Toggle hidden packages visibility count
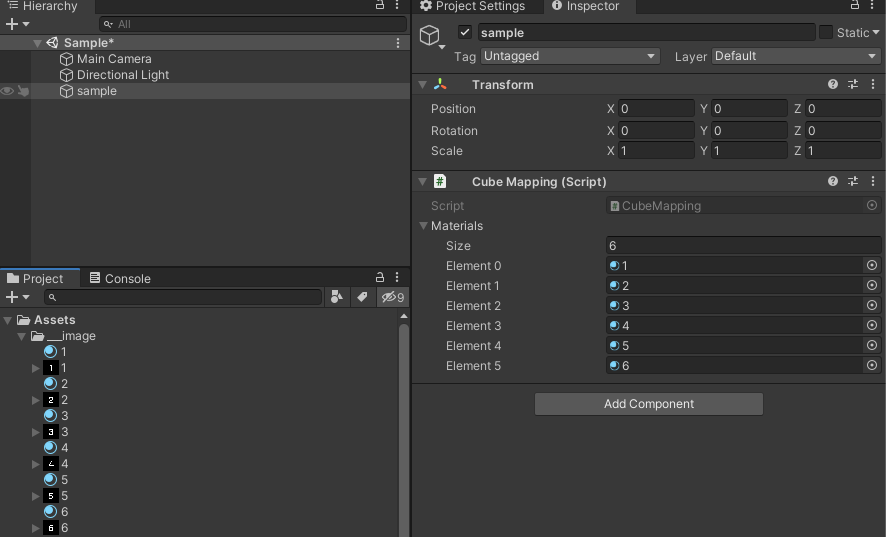 393,297
